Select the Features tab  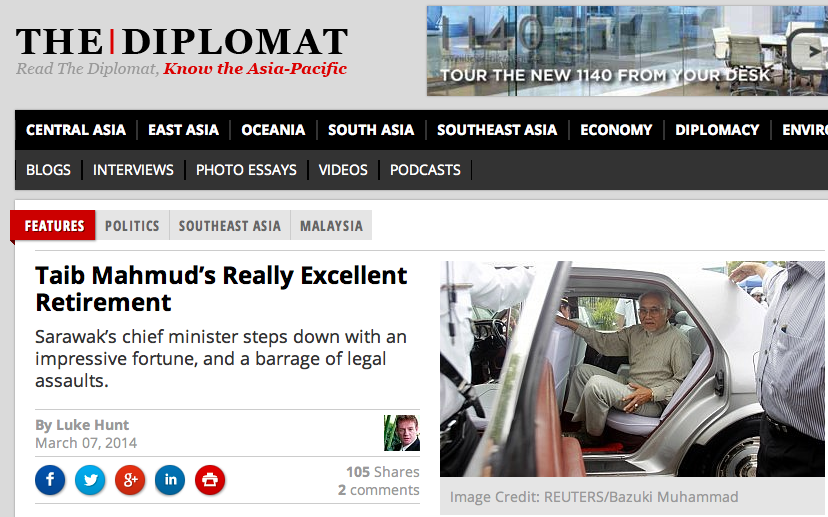54,225
